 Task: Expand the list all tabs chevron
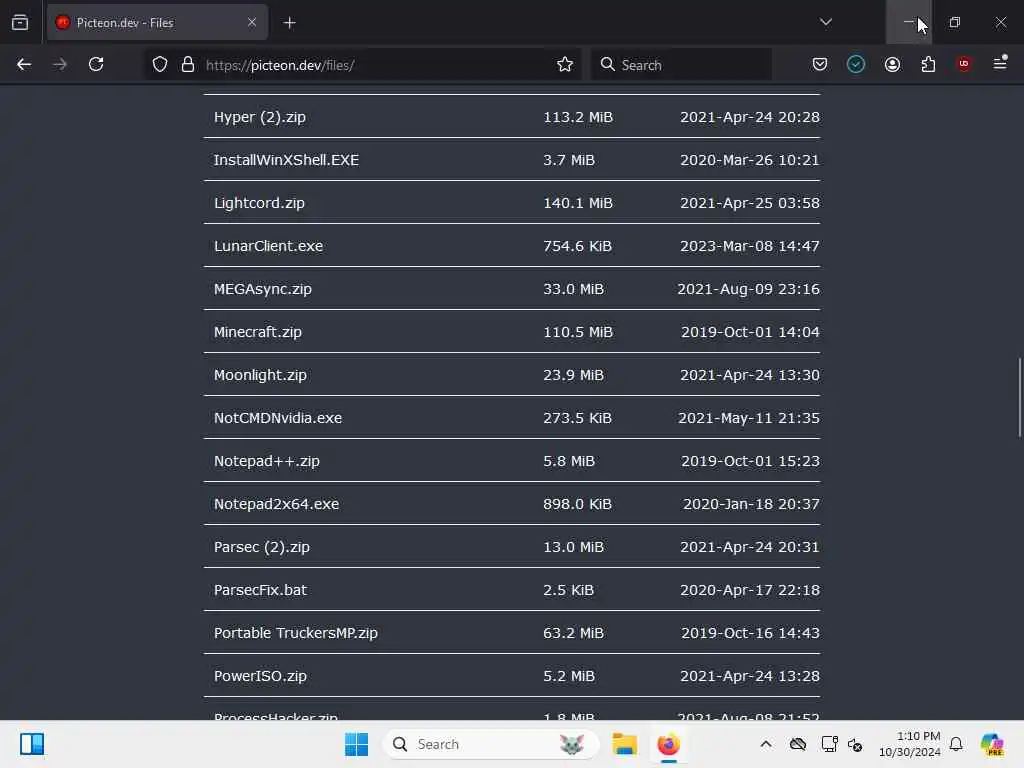pyautogui.click(x=825, y=22)
